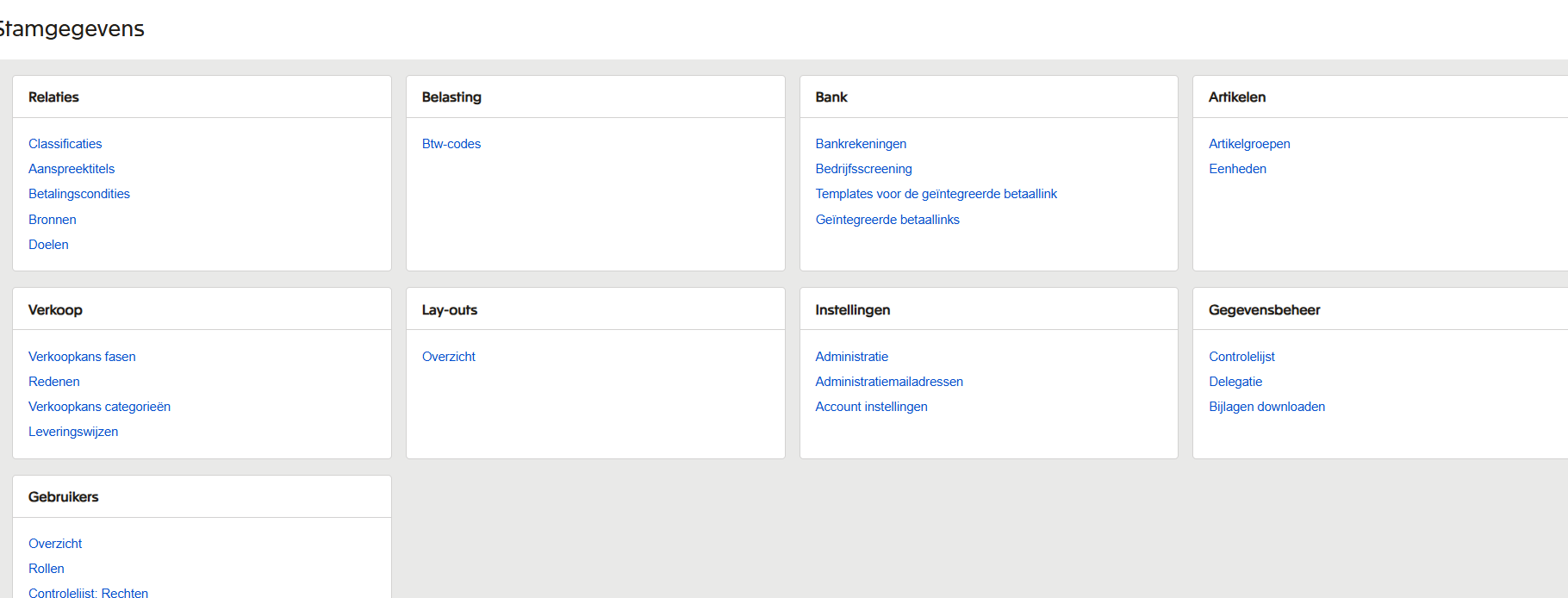Open Administratie under Instellingen

pyautogui.click(x=851, y=357)
